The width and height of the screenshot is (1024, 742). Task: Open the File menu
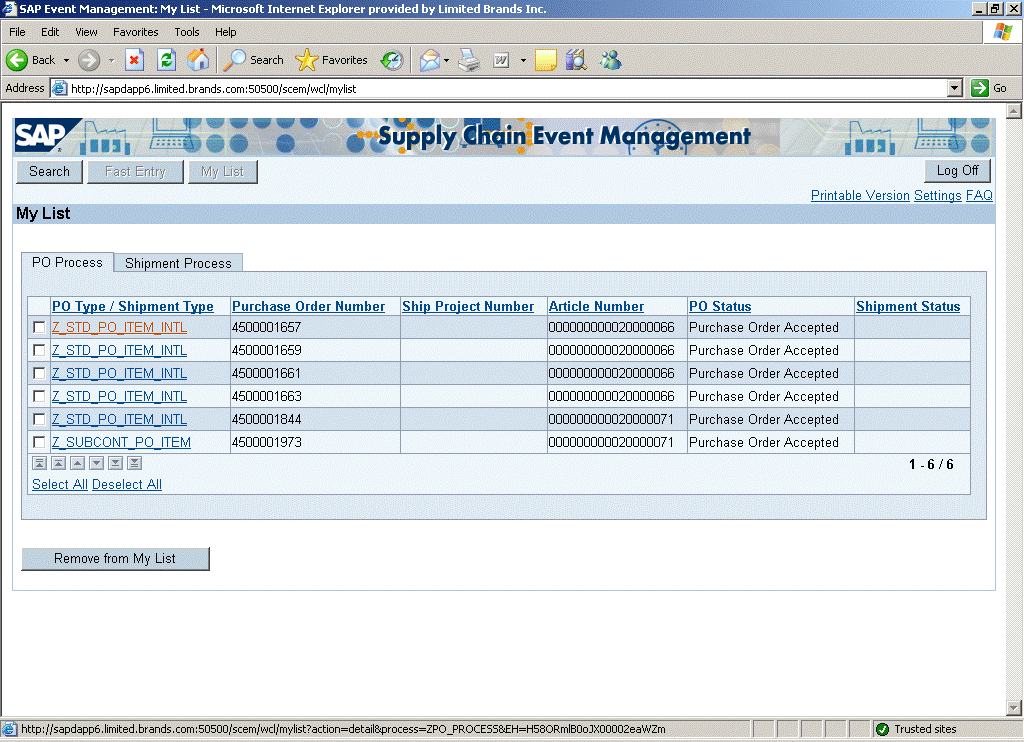pos(17,32)
